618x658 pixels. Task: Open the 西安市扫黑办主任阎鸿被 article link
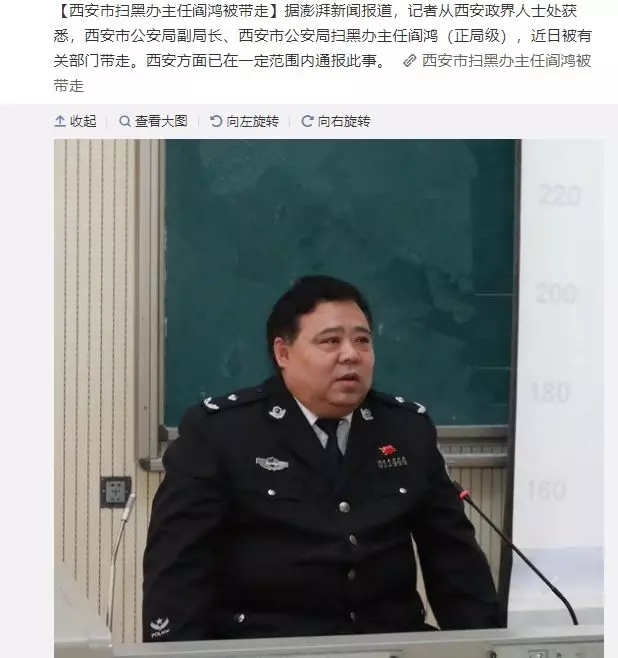[506, 61]
